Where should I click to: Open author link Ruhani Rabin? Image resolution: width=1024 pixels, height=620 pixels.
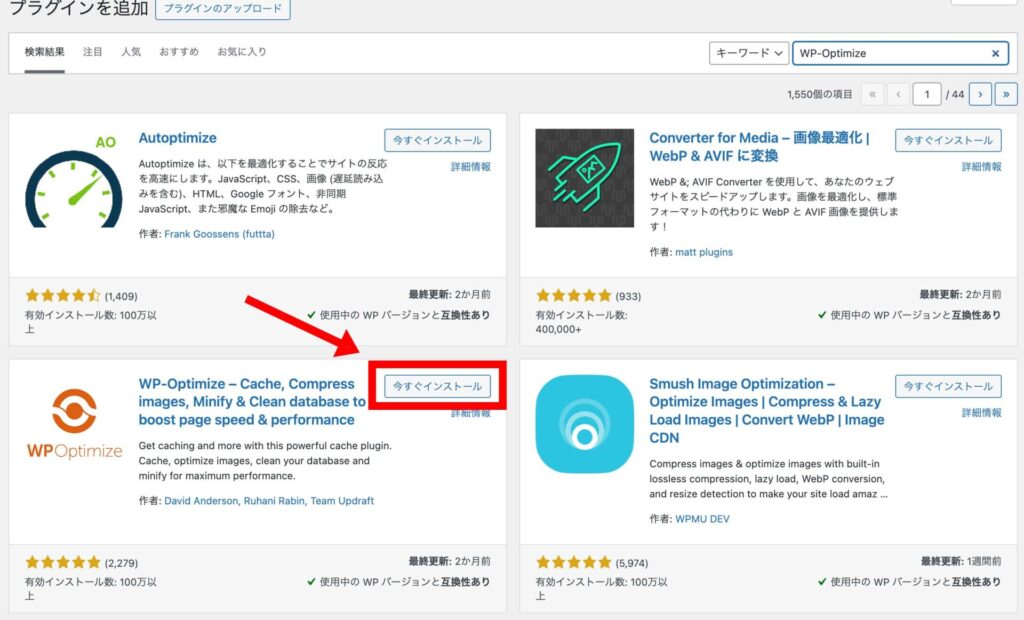pos(274,501)
